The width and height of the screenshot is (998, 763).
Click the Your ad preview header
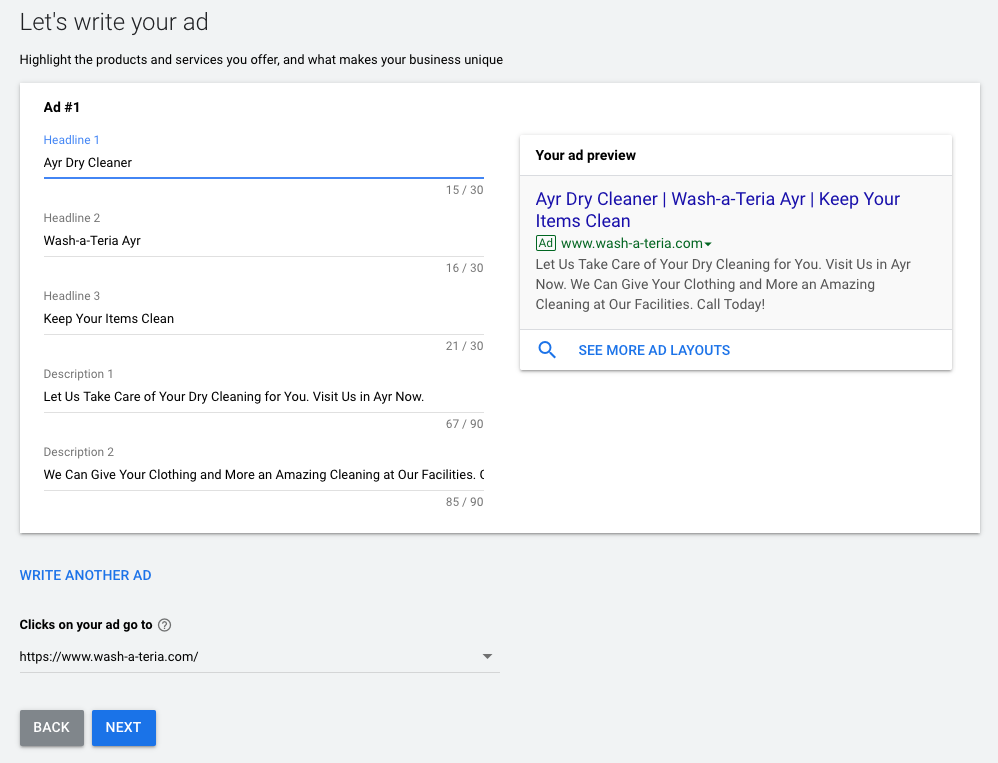[586, 155]
